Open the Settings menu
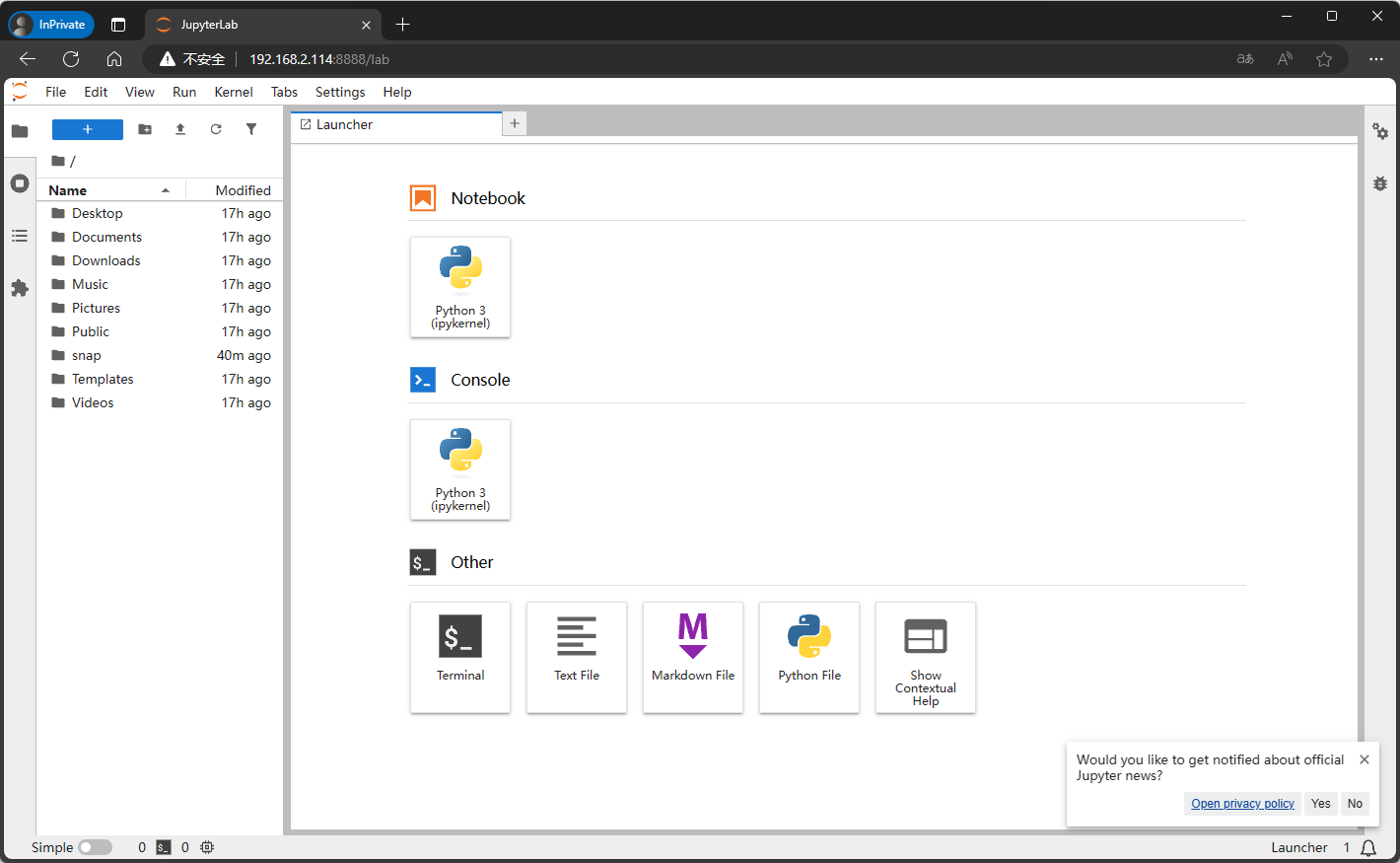Screen dimensions: 1400x863 (340, 92)
